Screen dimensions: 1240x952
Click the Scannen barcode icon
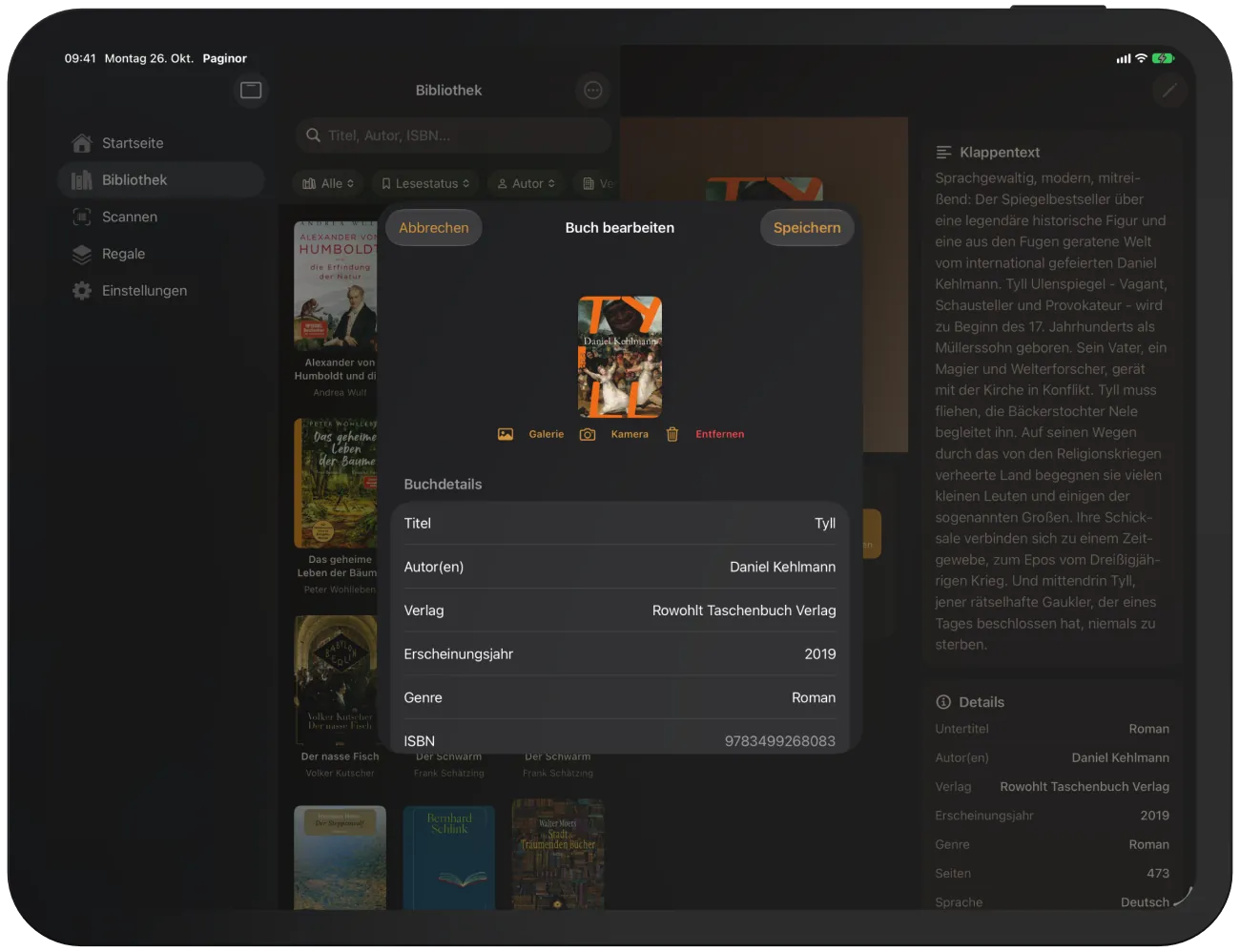coord(82,217)
